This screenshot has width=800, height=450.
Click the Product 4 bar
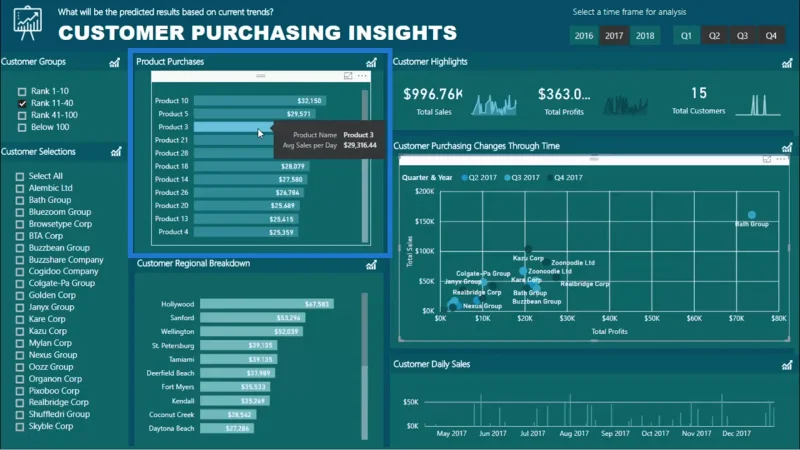(x=246, y=232)
